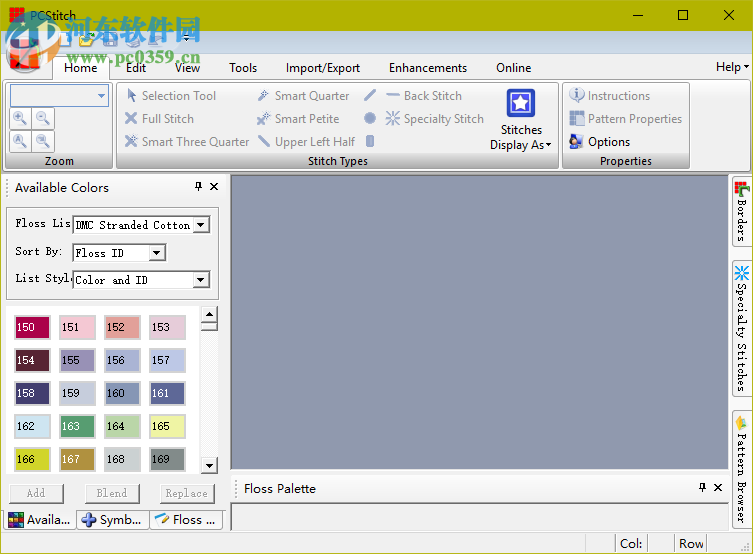Screen dimensions: 753x554
Task: Open the Options dialog
Action: tap(599, 142)
